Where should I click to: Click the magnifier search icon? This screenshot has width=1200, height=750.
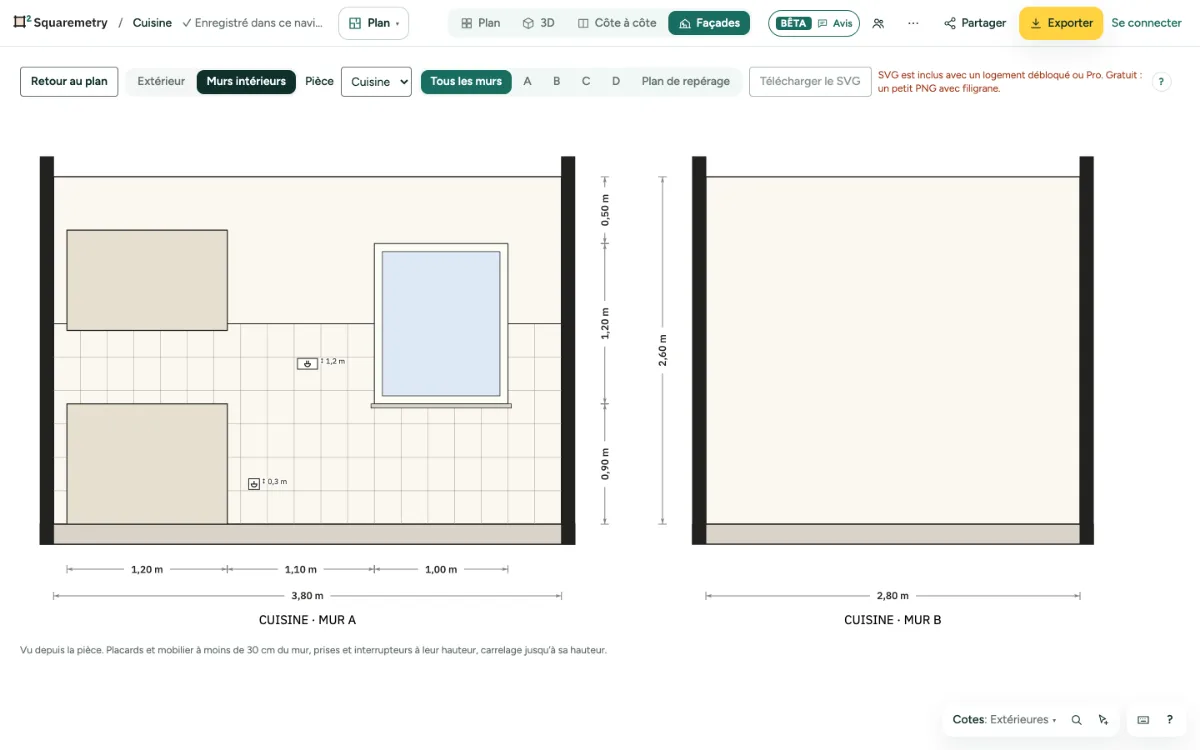click(1076, 720)
